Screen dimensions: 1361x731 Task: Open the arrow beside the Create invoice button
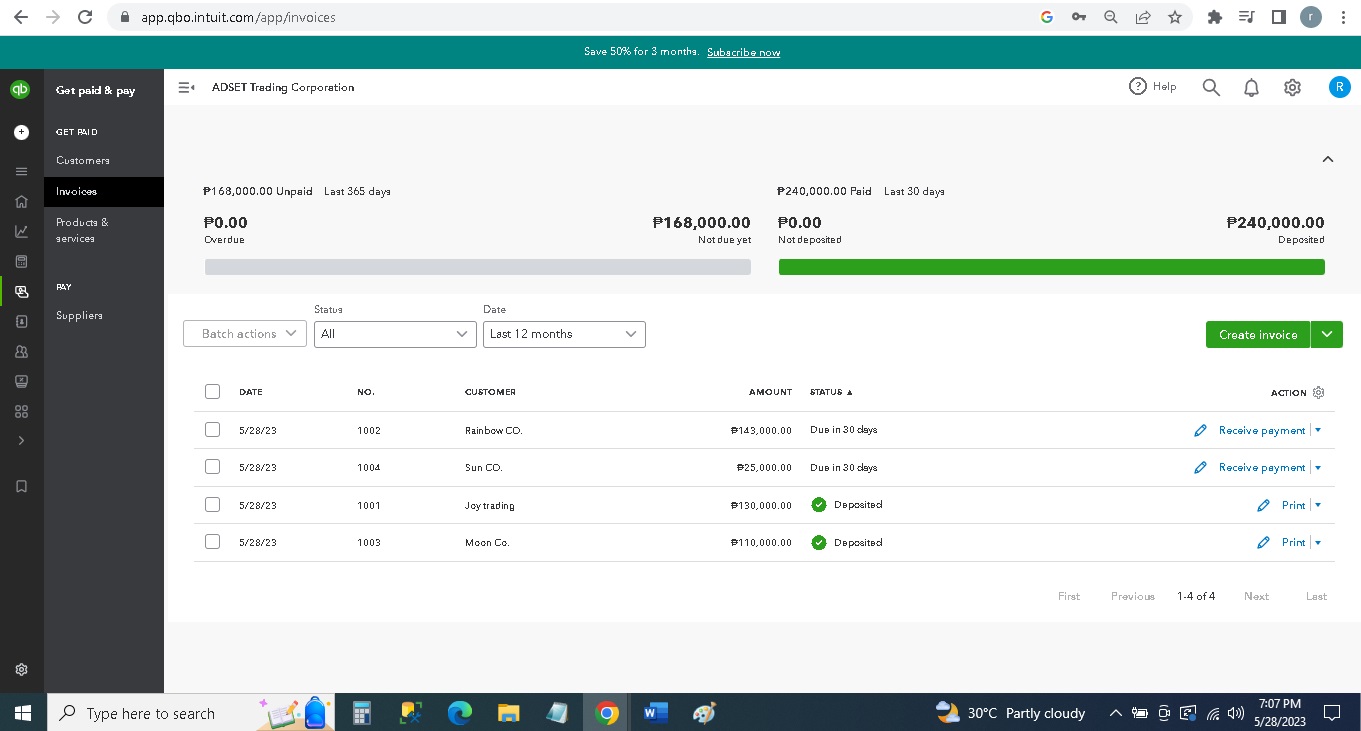click(1327, 334)
